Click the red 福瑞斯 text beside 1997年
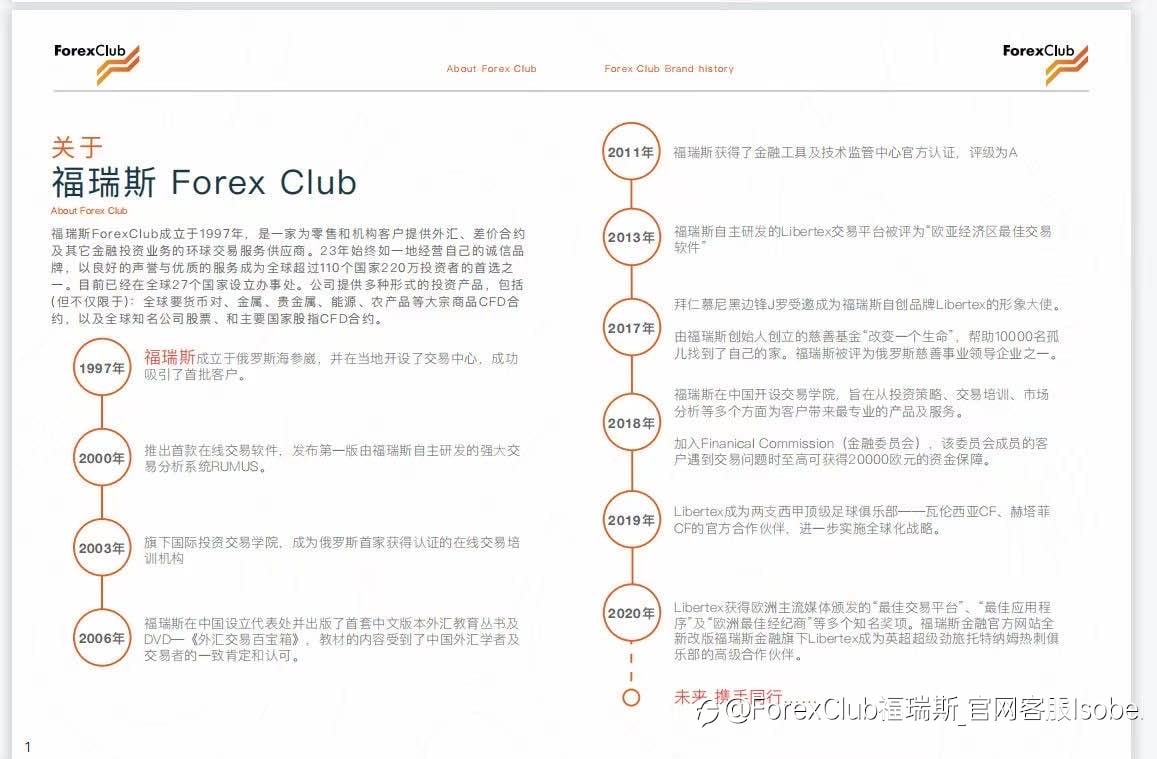 click(x=170, y=358)
